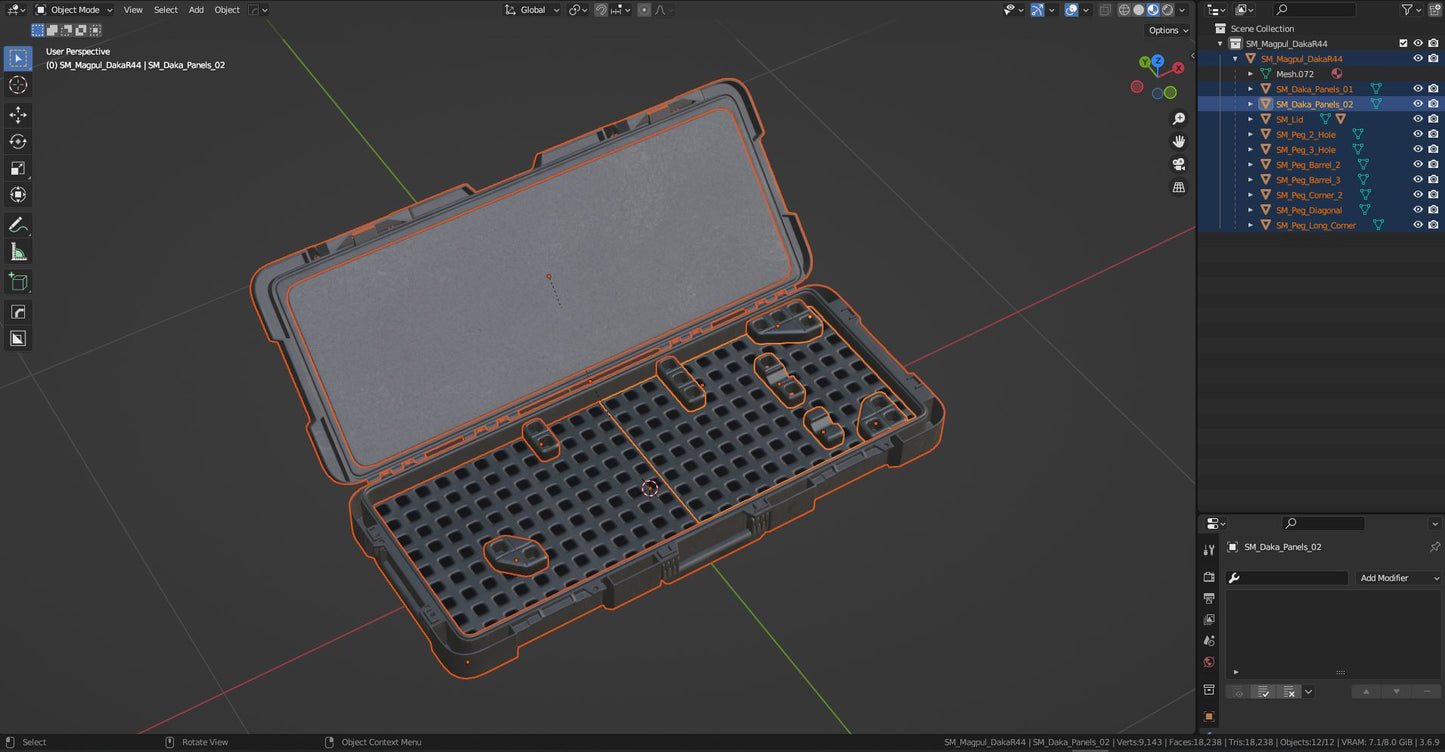1445x752 pixels.
Task: Open the viewport Options popover
Action: pos(1165,30)
